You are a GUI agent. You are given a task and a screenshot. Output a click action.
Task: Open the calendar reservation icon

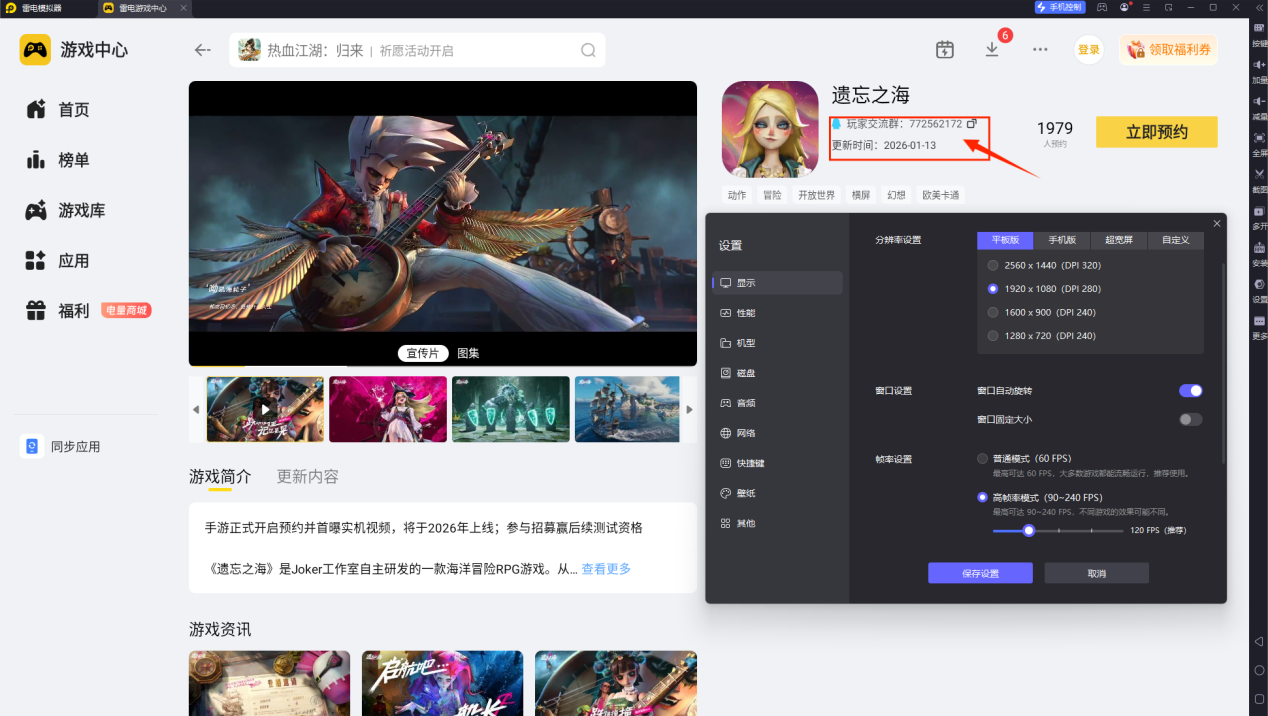[945, 50]
